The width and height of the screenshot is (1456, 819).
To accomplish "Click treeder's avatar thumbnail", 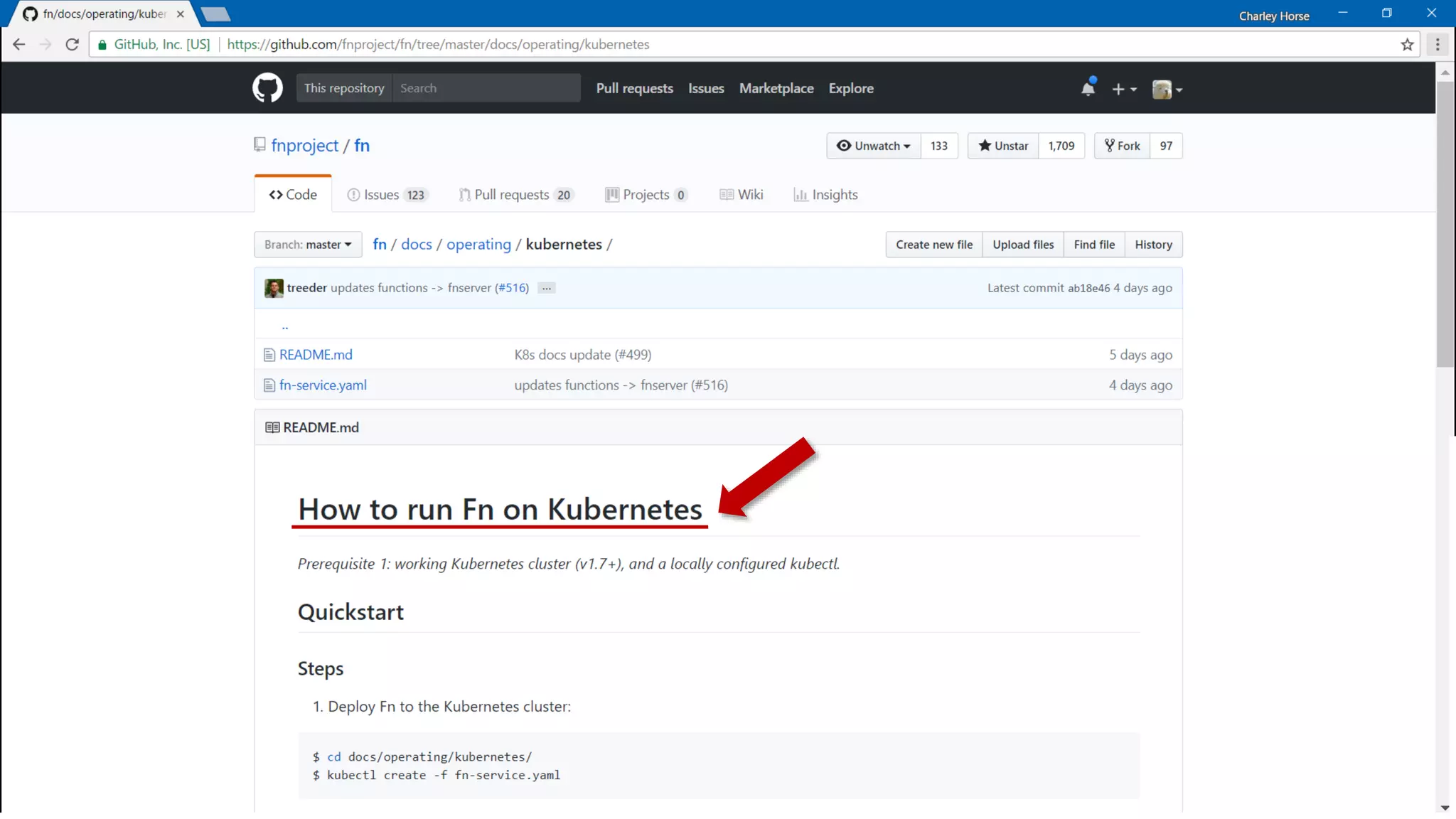I will coord(274,288).
